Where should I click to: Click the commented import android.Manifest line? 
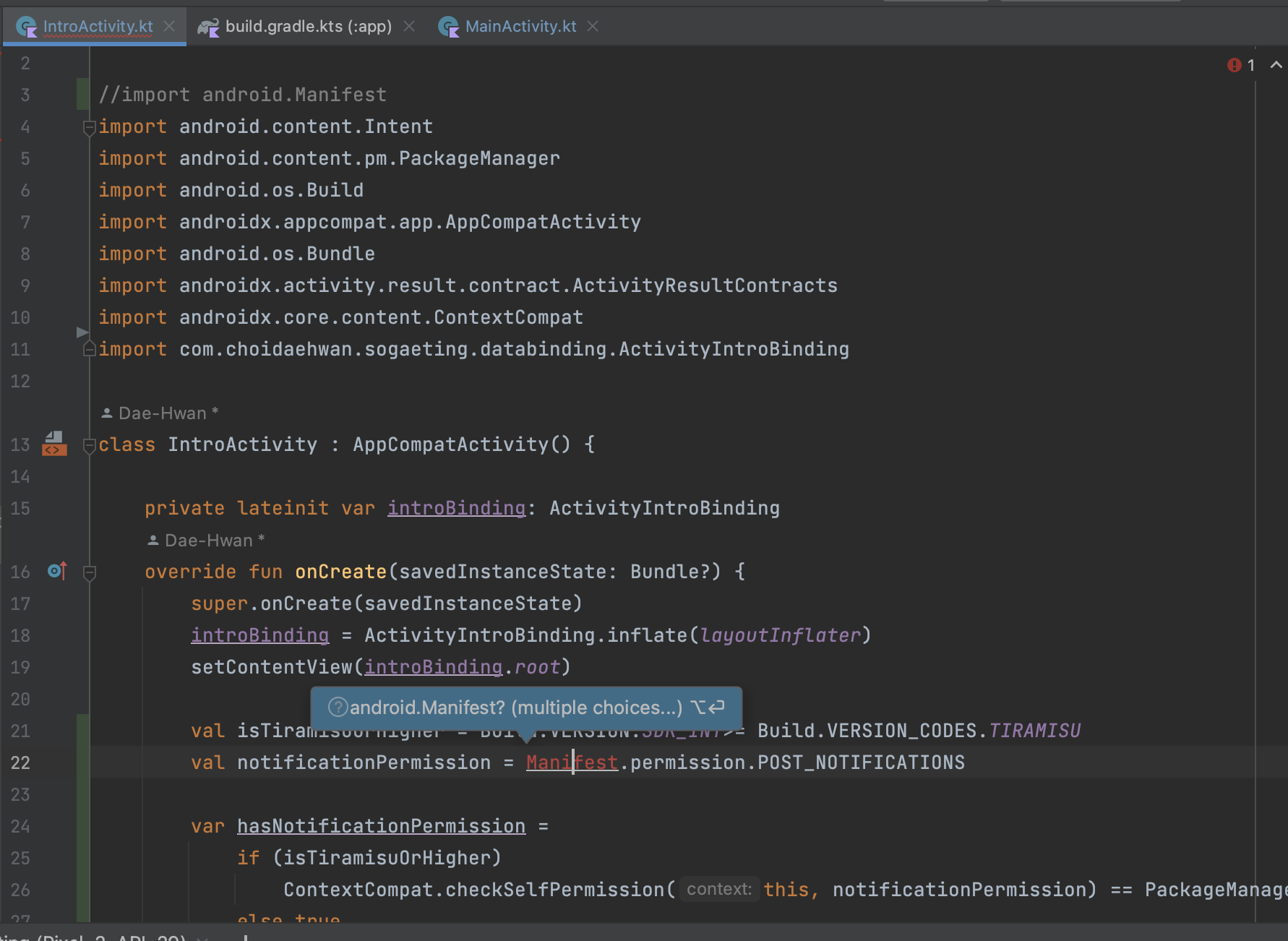coord(243,95)
